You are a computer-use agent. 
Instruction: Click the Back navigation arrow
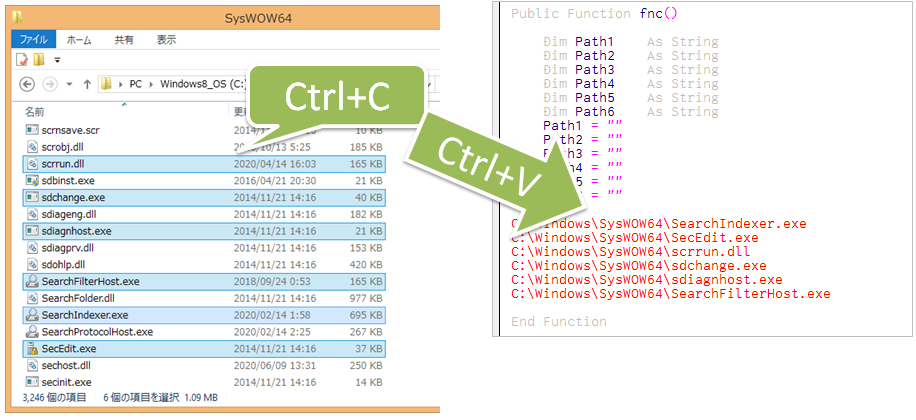click(x=27, y=83)
